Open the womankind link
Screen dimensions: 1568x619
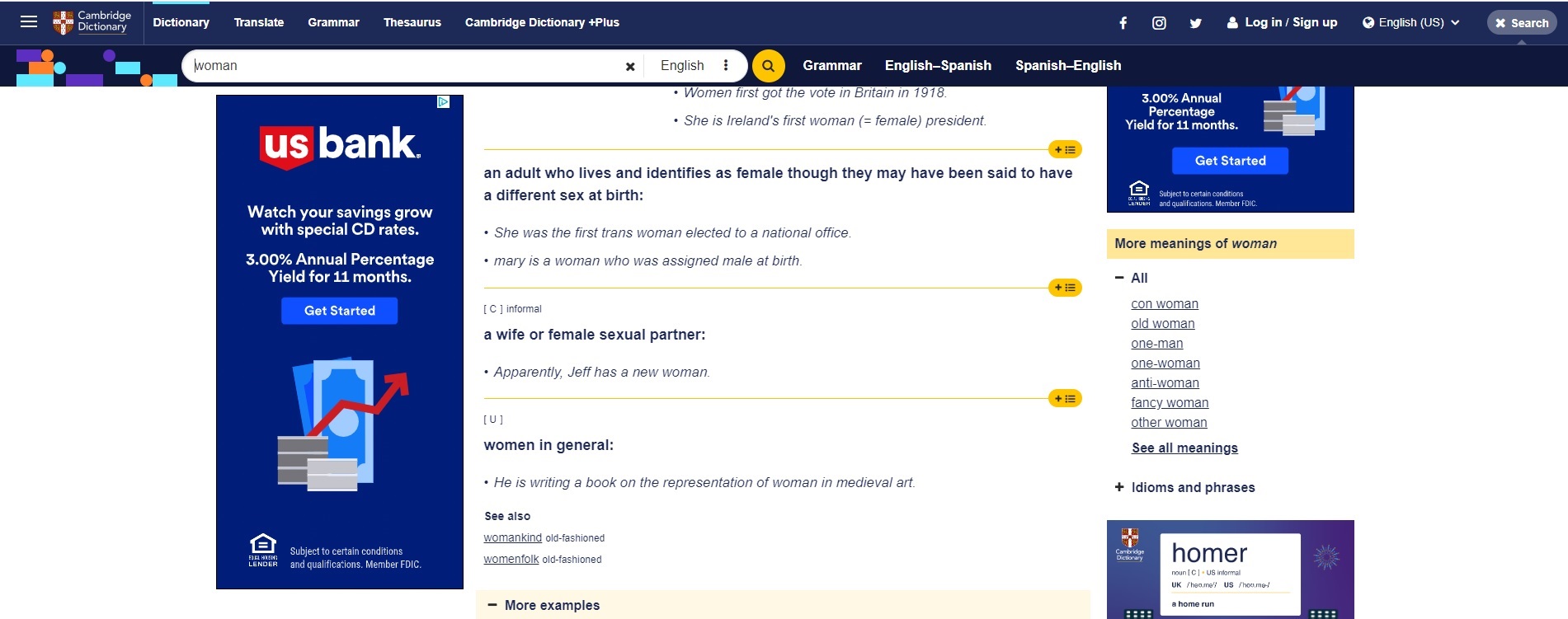512,537
